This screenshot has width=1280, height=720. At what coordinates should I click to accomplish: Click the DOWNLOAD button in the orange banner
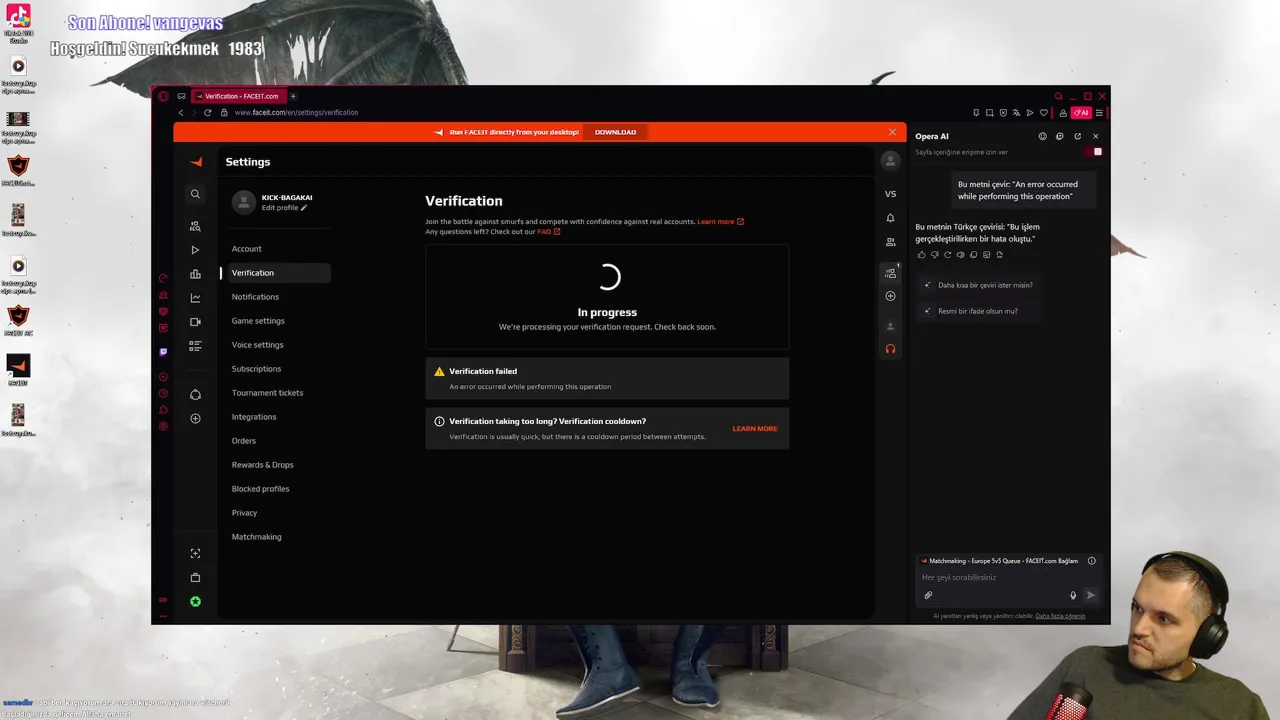tap(615, 132)
